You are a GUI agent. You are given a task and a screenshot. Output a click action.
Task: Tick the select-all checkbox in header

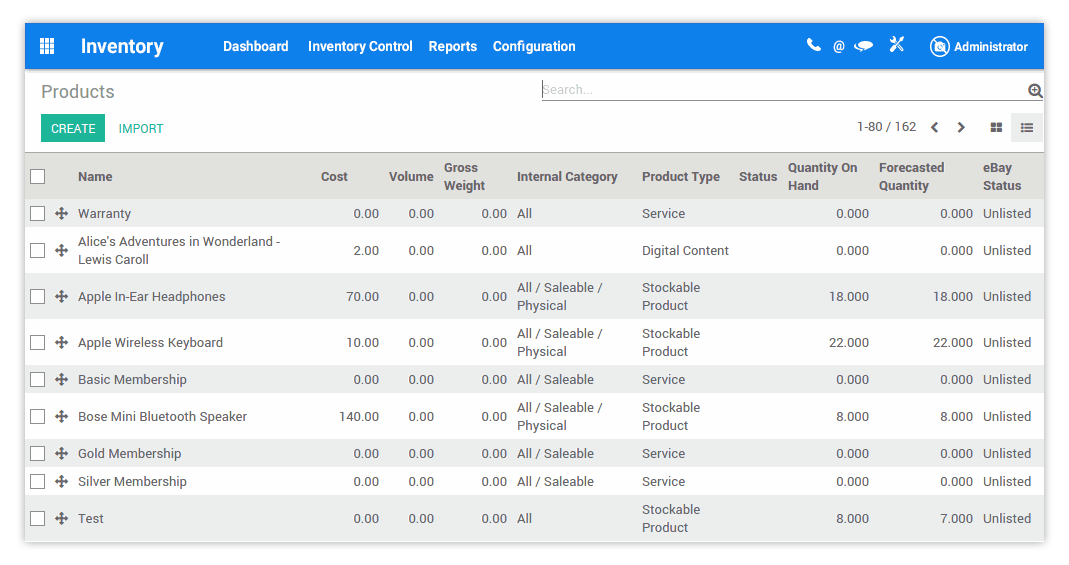[x=37, y=177]
